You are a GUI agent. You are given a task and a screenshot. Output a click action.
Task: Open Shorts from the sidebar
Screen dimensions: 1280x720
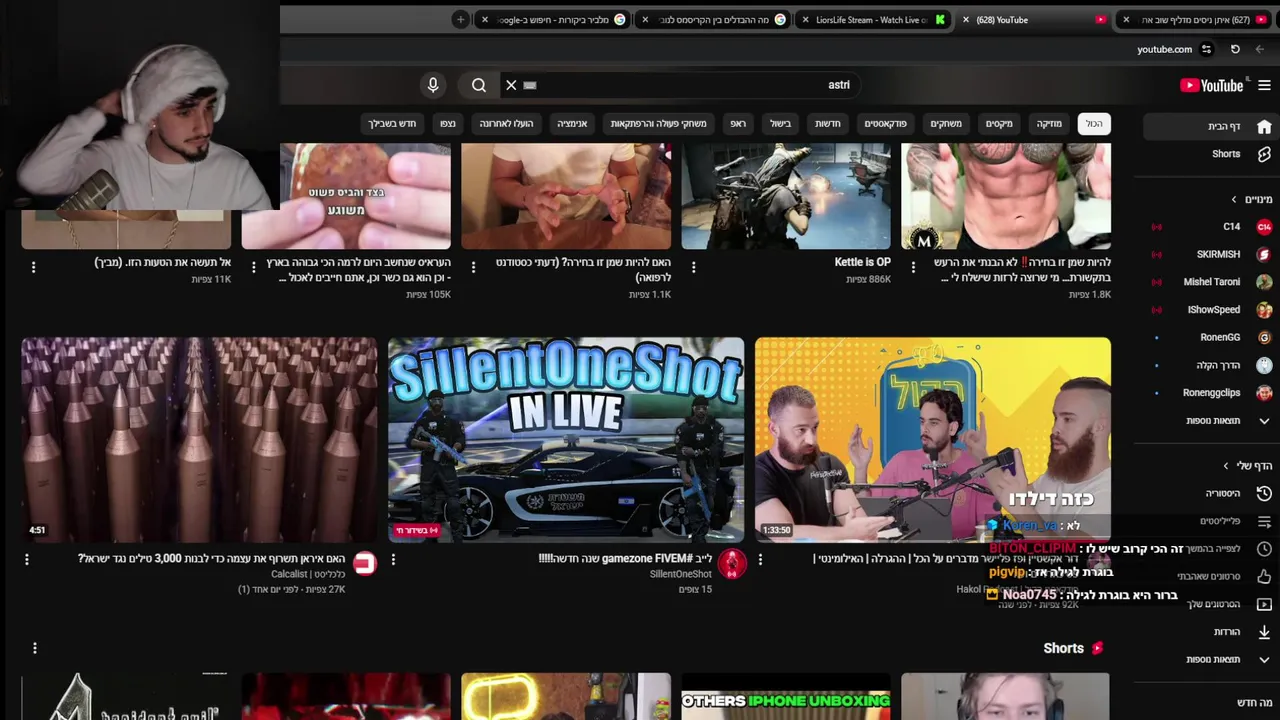[x=1207, y=154]
